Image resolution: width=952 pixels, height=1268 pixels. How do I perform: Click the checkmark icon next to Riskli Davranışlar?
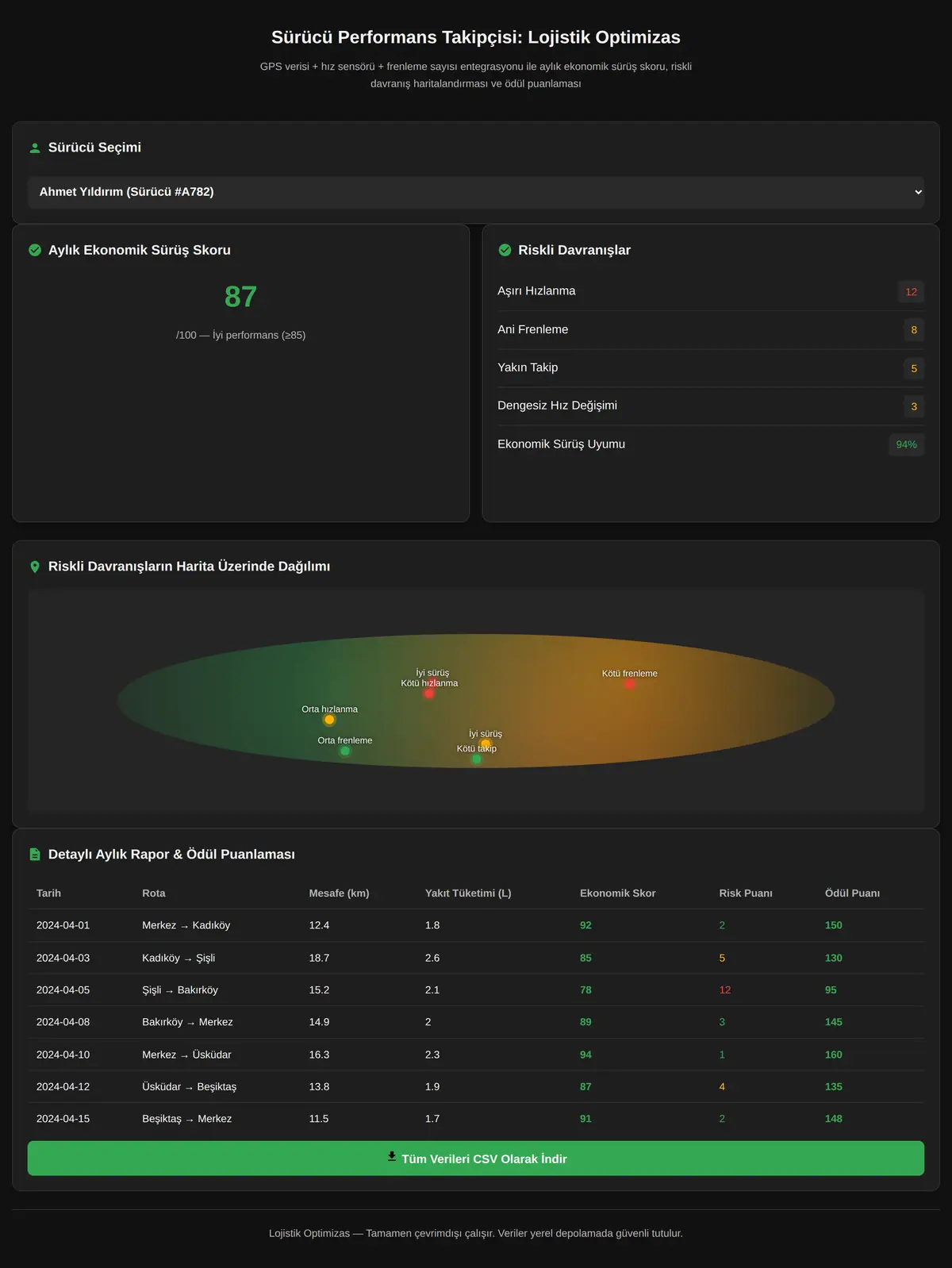[505, 250]
